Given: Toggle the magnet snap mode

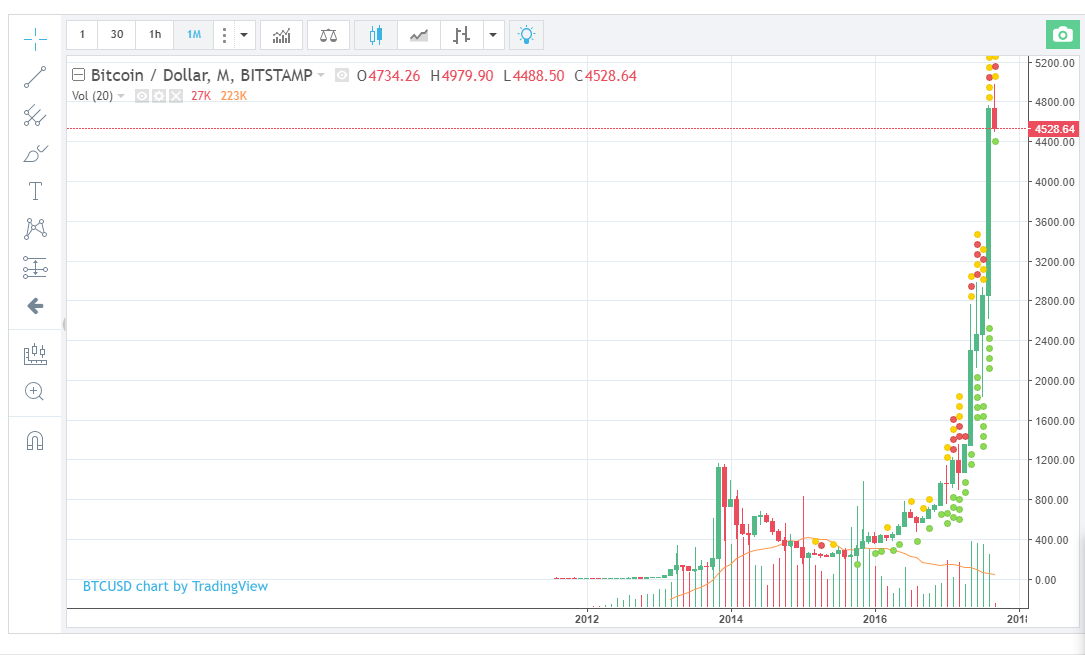Looking at the screenshot, I should tap(35, 441).
